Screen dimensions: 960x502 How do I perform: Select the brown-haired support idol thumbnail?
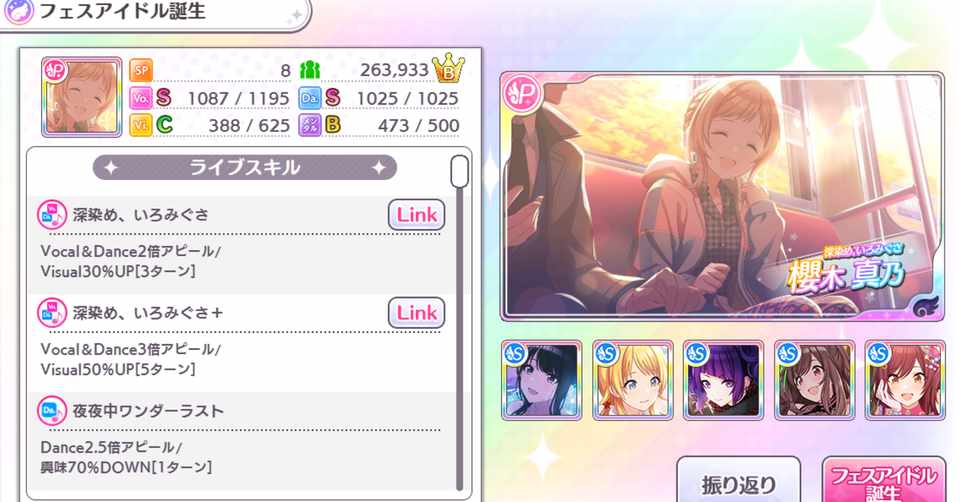tap(815, 380)
